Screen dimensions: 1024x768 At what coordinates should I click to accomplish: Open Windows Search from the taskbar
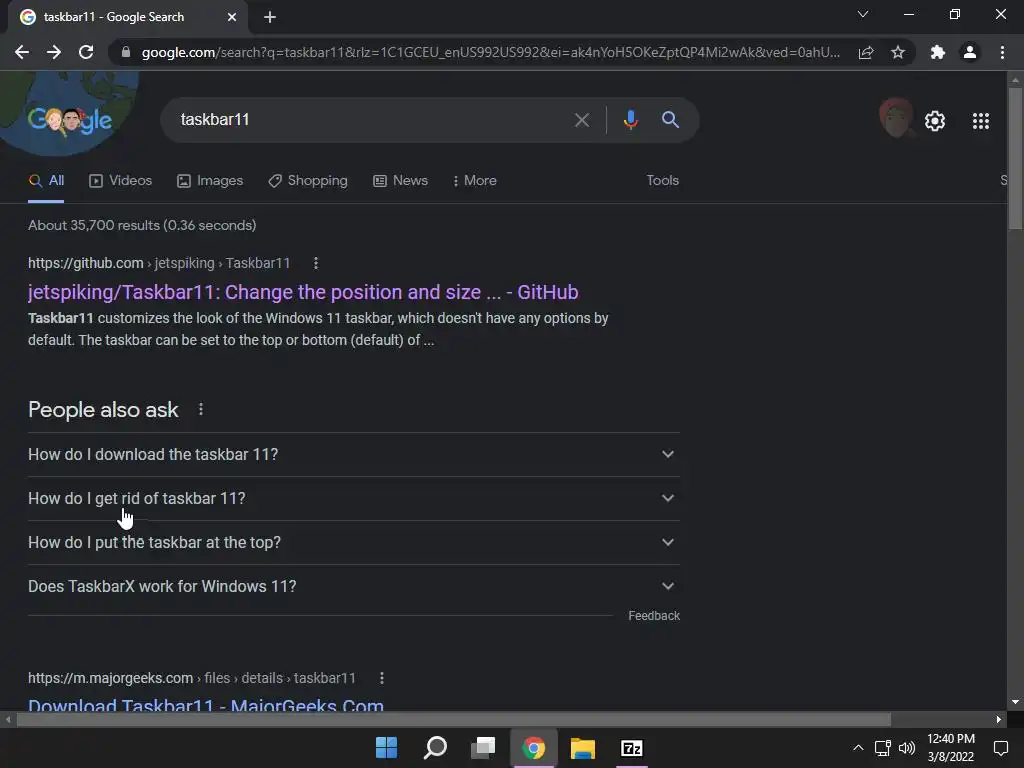point(435,748)
